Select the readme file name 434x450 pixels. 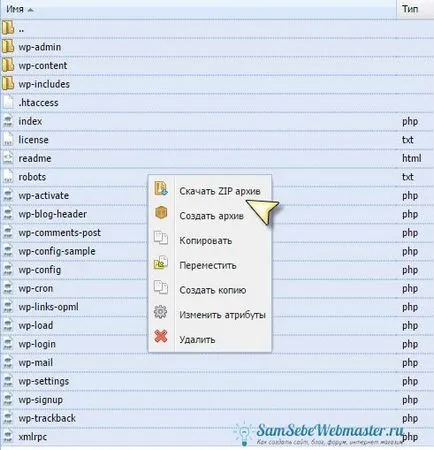click(35, 158)
